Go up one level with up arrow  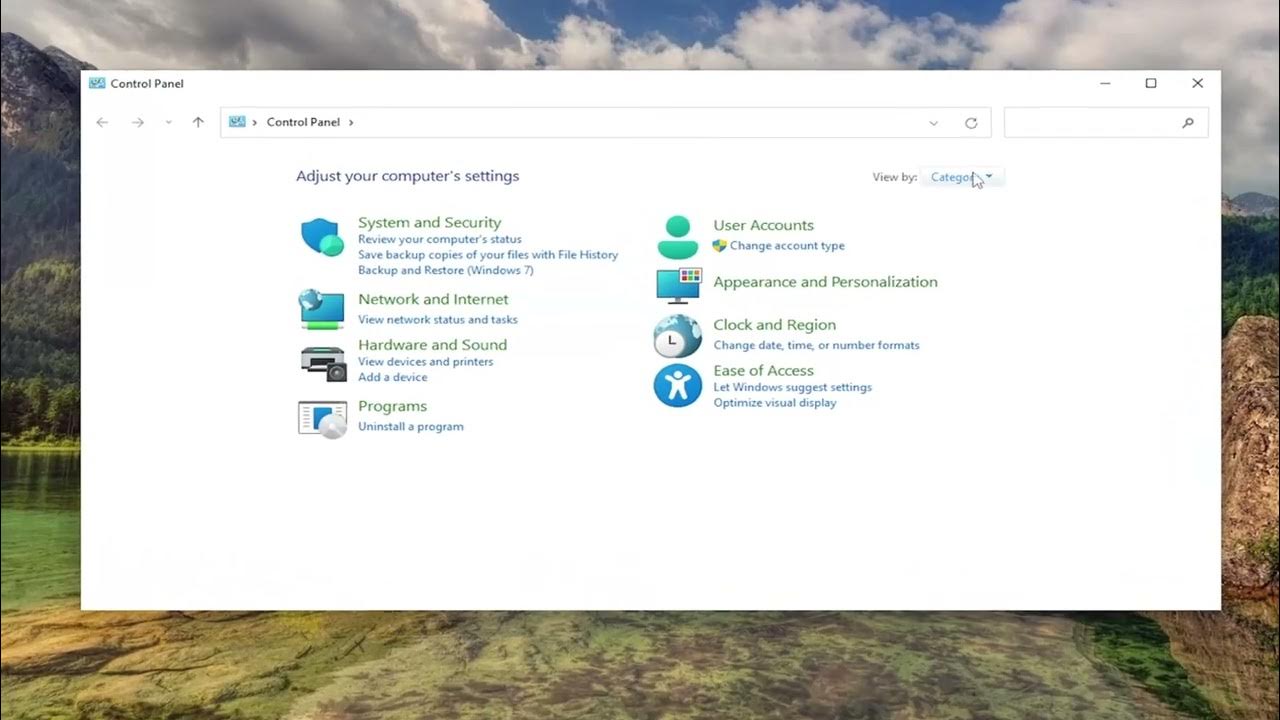[198, 122]
